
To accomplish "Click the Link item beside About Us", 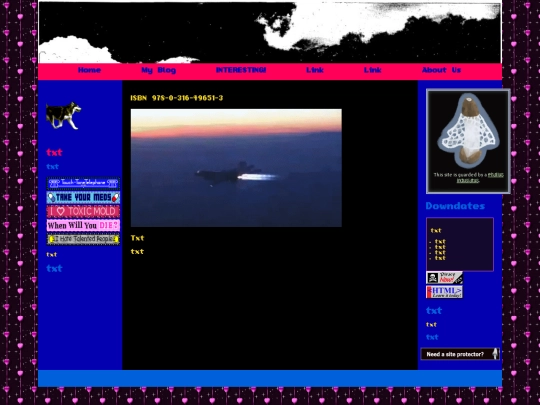I will (372, 70).
